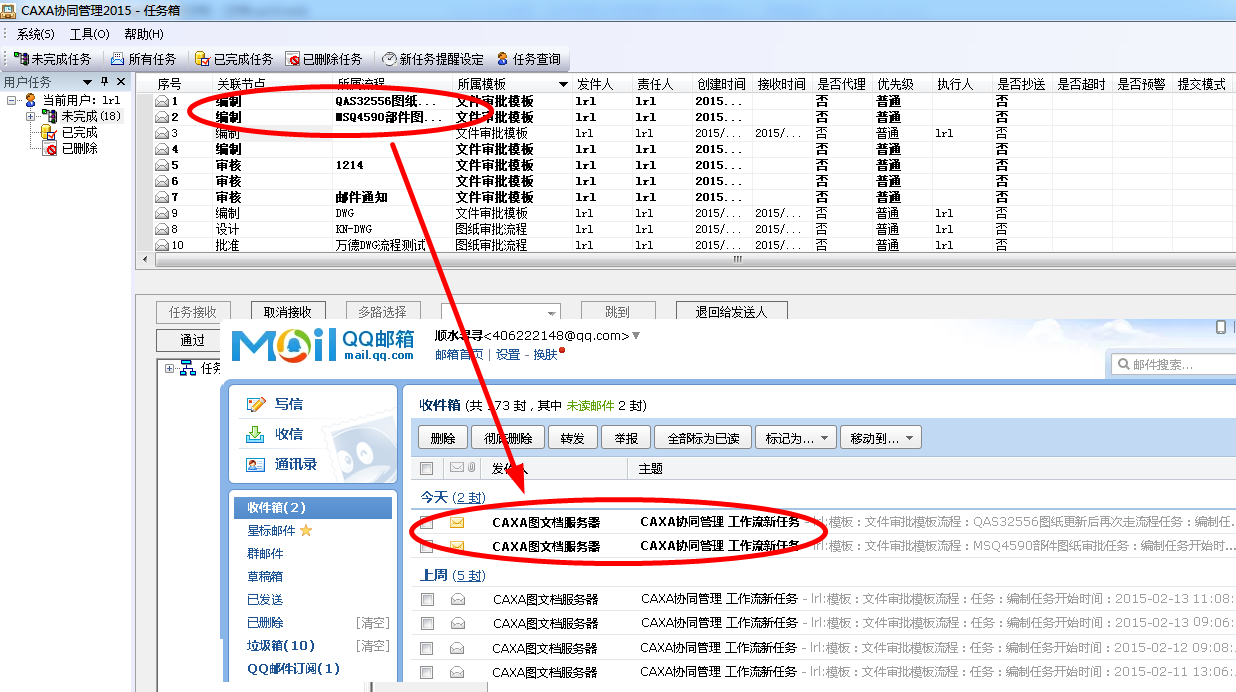This screenshot has height=692, width=1236.
Task: Open the empty combo box beside 多路选择
Action: [x=500, y=312]
